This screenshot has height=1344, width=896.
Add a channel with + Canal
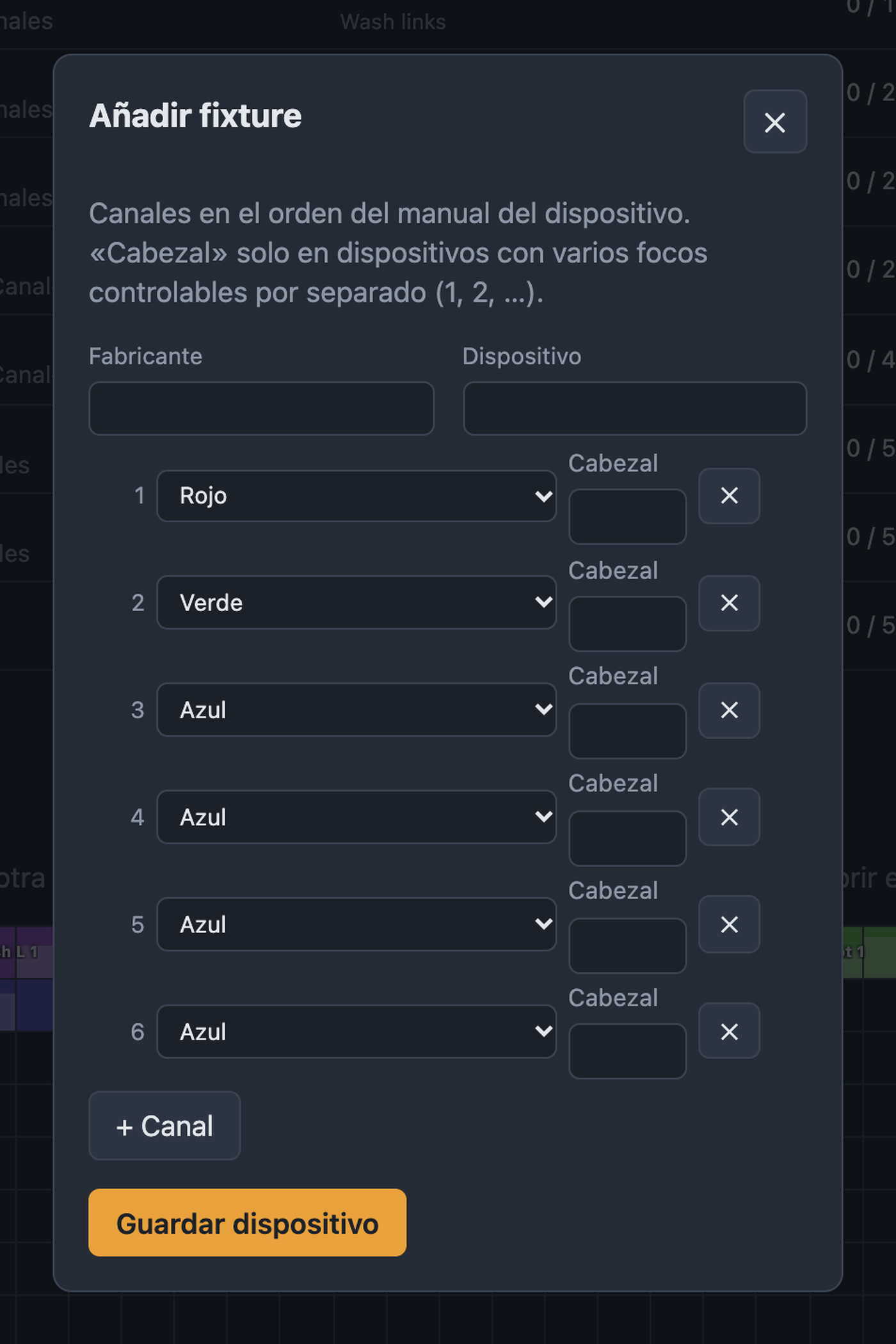(164, 1126)
